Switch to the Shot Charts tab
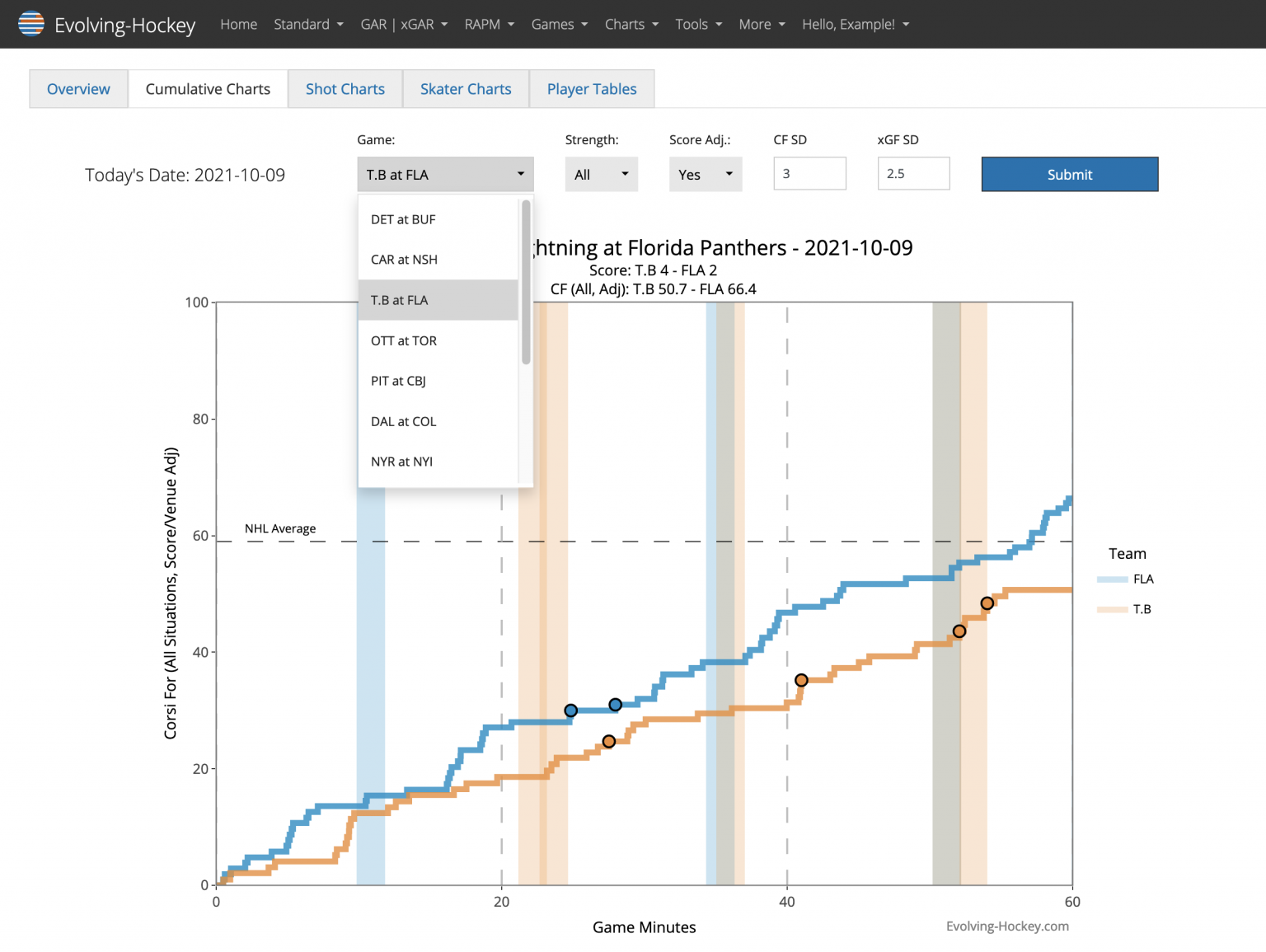 click(345, 88)
